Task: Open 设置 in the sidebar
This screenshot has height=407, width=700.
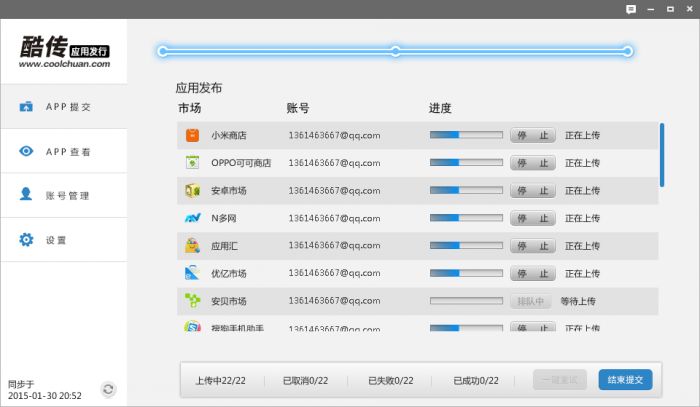Action: (x=64, y=240)
